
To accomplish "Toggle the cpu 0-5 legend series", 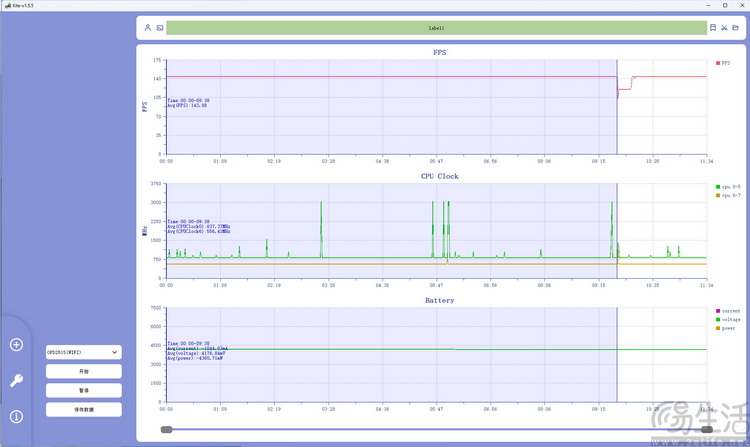I will tap(726, 187).
